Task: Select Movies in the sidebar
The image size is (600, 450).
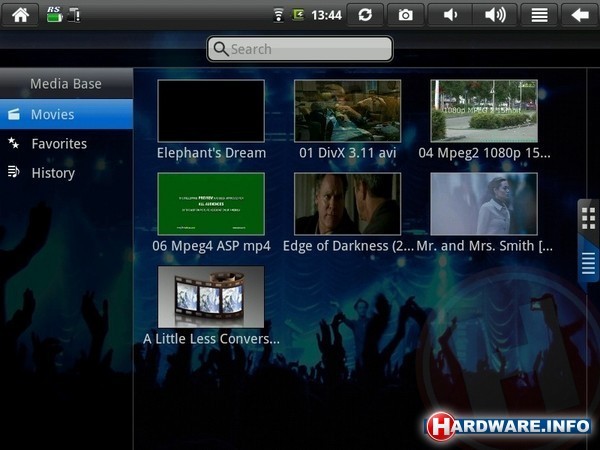Action: 67,114
